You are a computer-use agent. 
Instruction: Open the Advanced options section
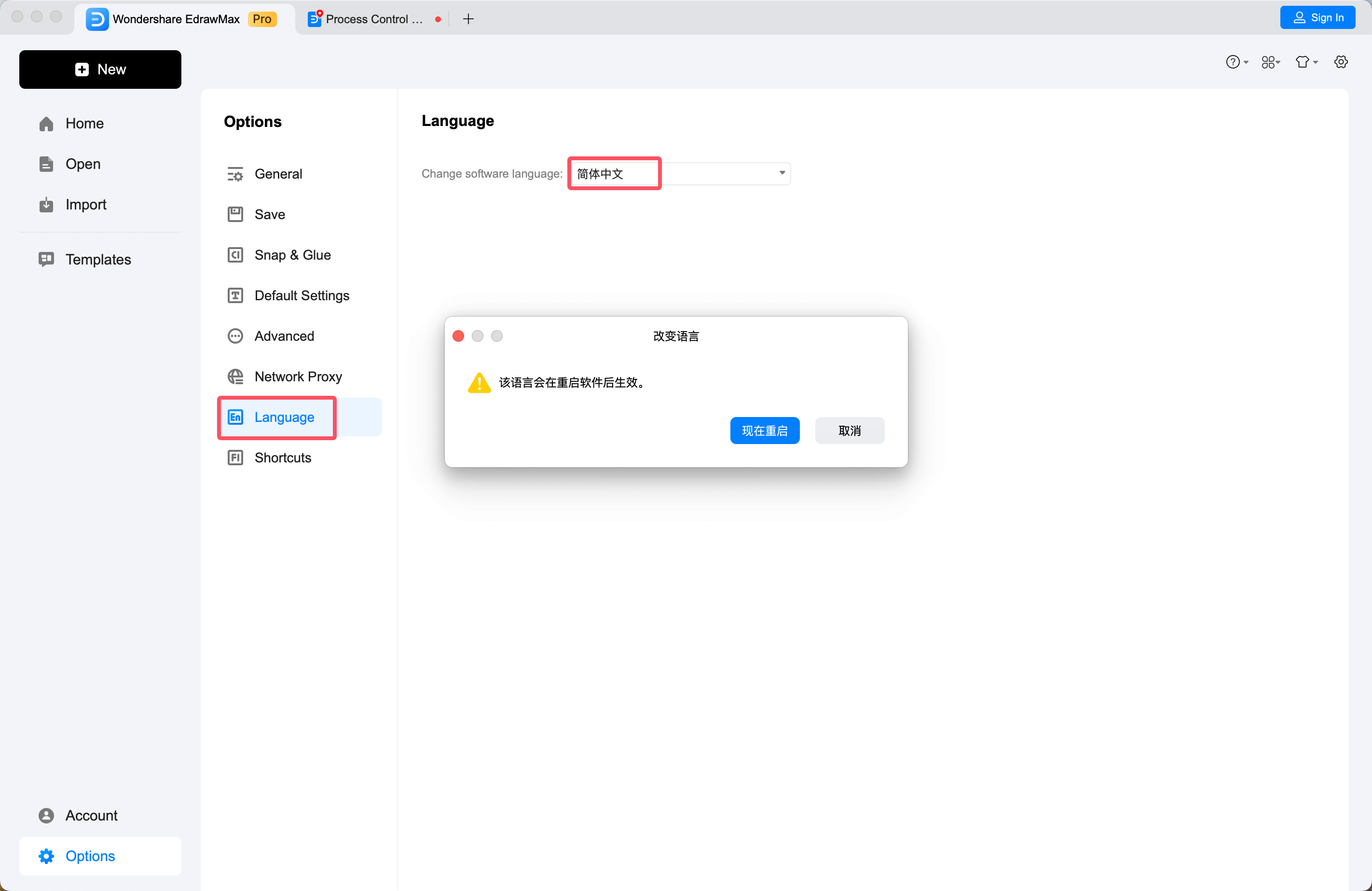coord(284,335)
